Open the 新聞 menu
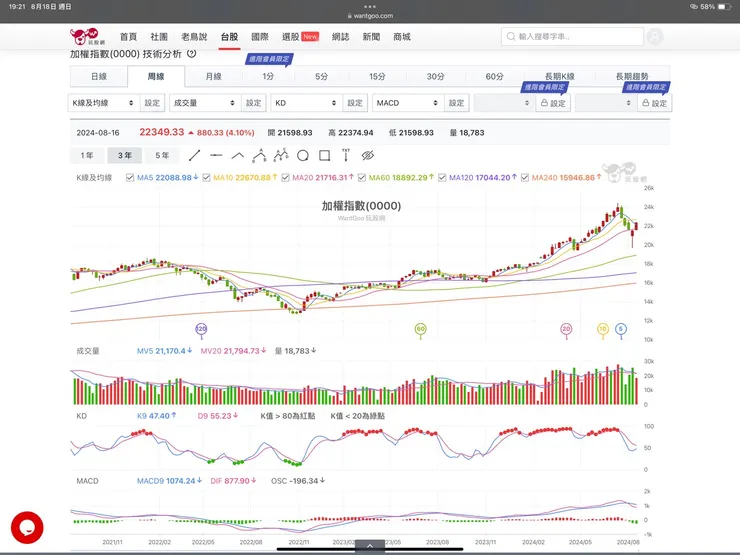This screenshot has width=740, height=555. (371, 37)
